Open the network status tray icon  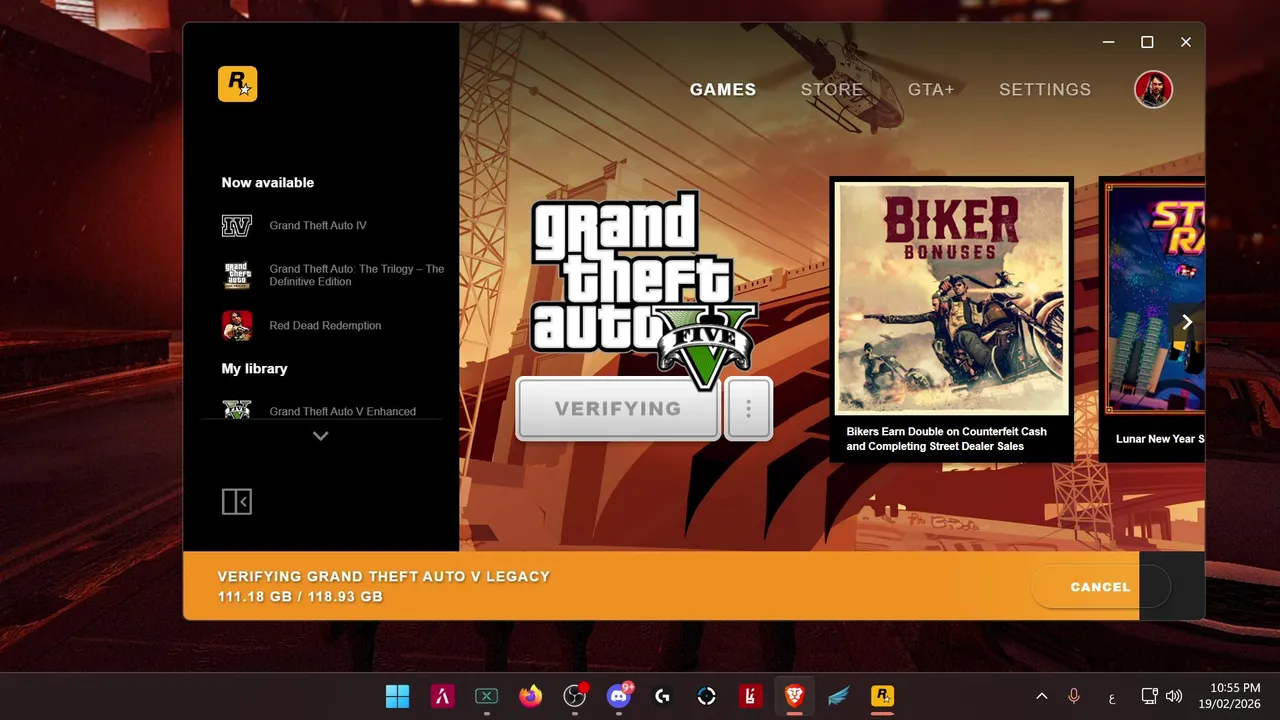coord(1150,696)
